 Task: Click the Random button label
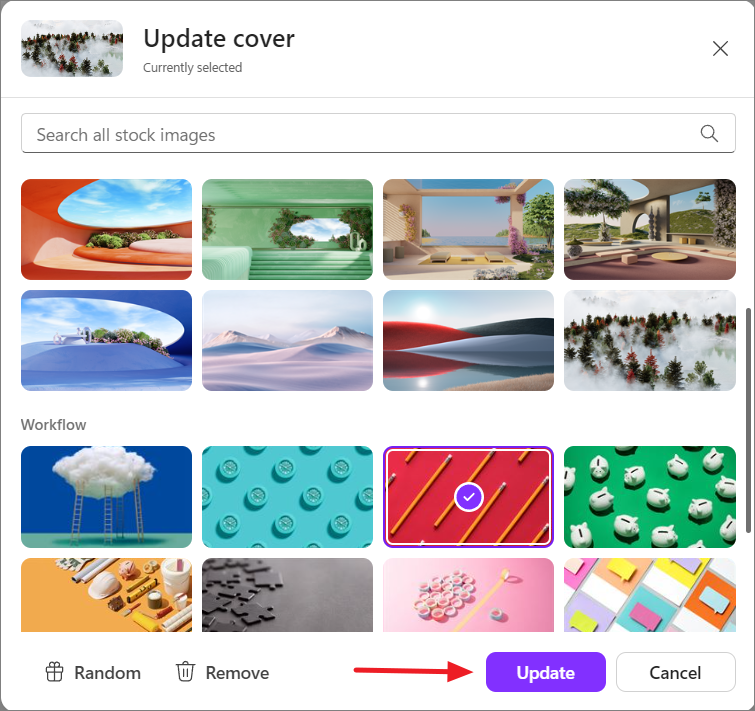(107, 673)
